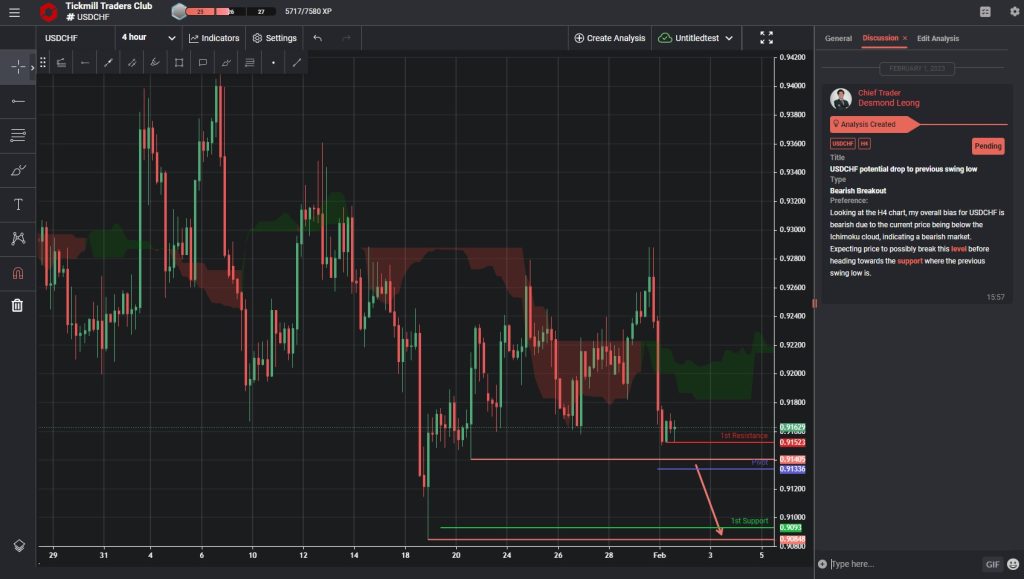Open the emoji picker in chat
1024x579 pixels.
[1011, 564]
